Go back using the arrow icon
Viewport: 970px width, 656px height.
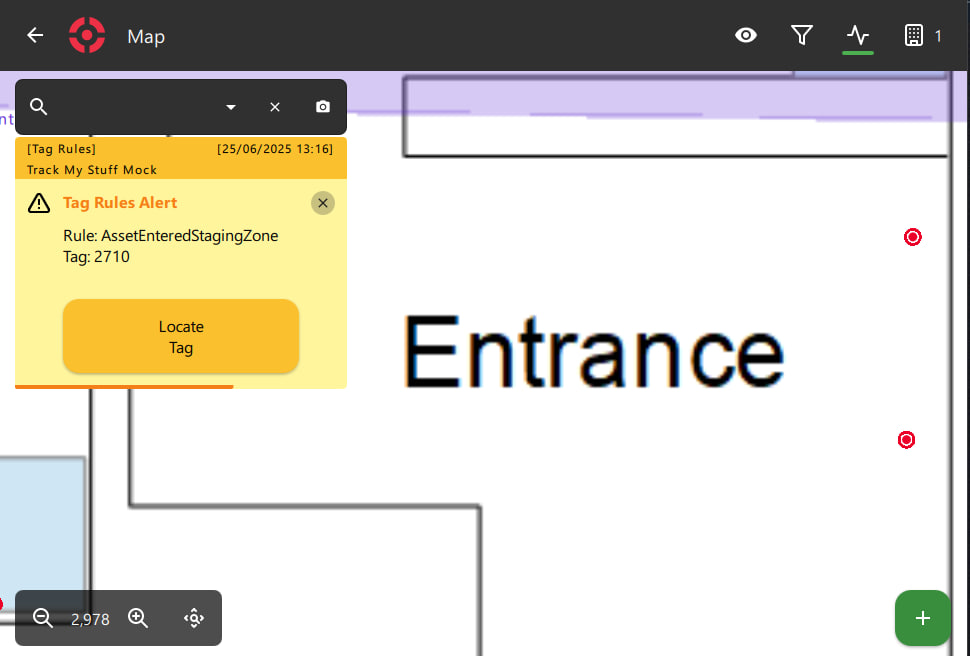click(35, 35)
